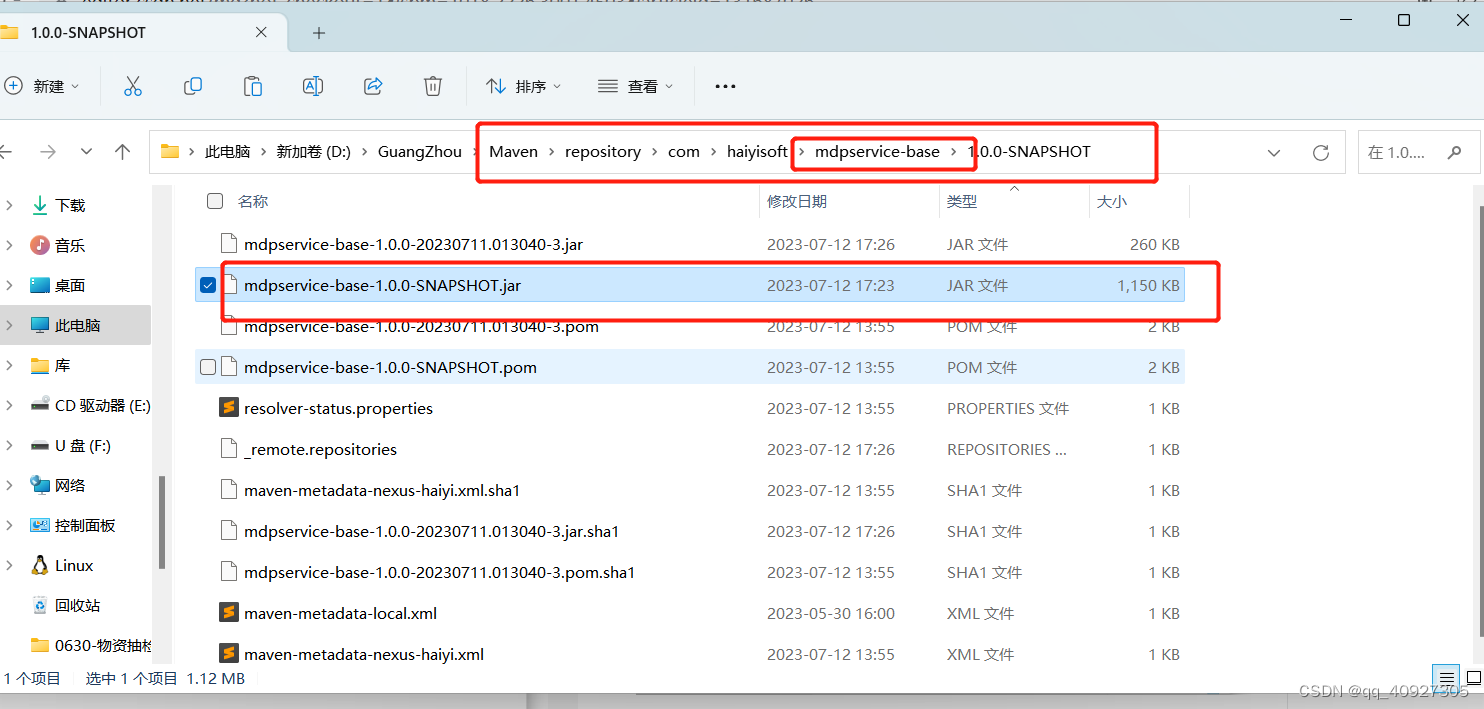Click the Linux penguin icon in sidebar
Viewport: 1484px width, 709px height.
[40, 565]
